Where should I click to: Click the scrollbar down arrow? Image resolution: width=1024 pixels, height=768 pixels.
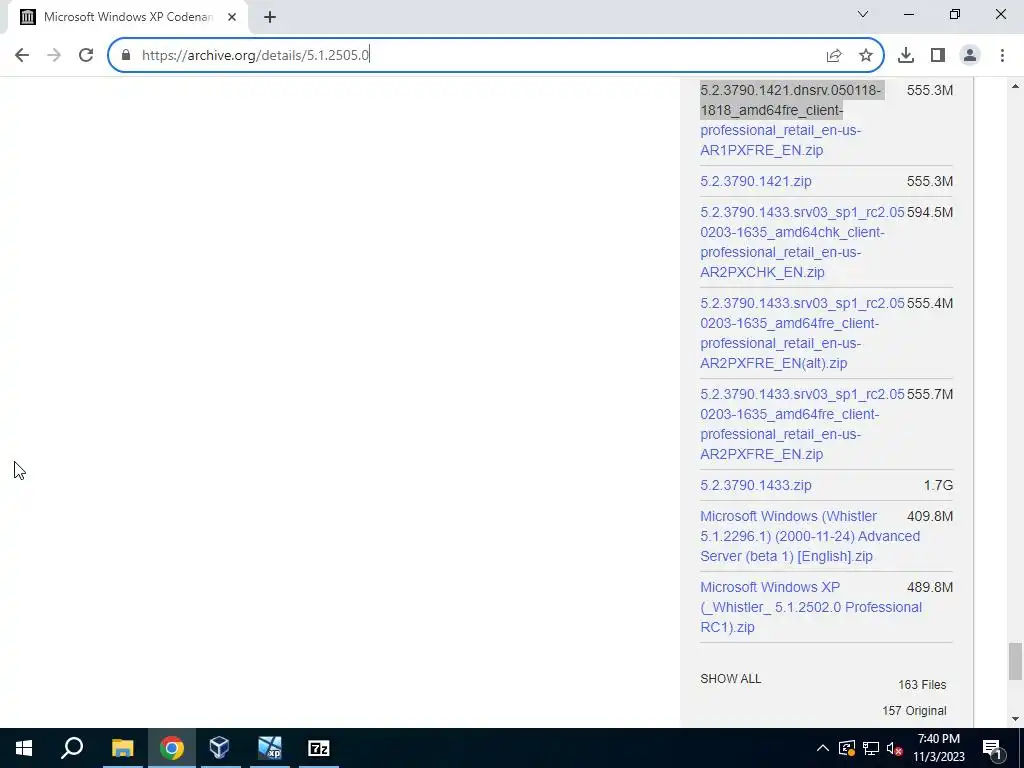pos(1014,720)
